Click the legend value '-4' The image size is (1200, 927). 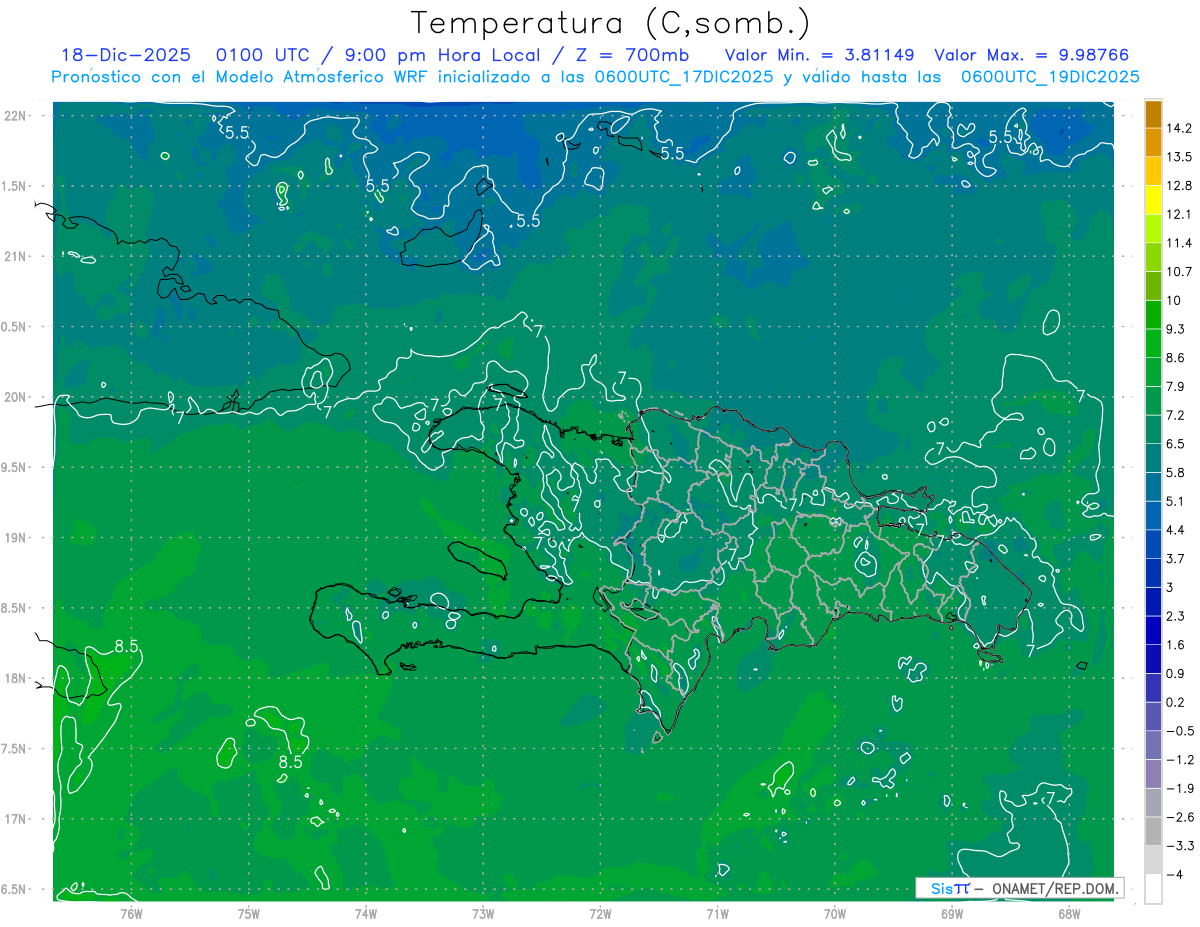(x=1173, y=874)
